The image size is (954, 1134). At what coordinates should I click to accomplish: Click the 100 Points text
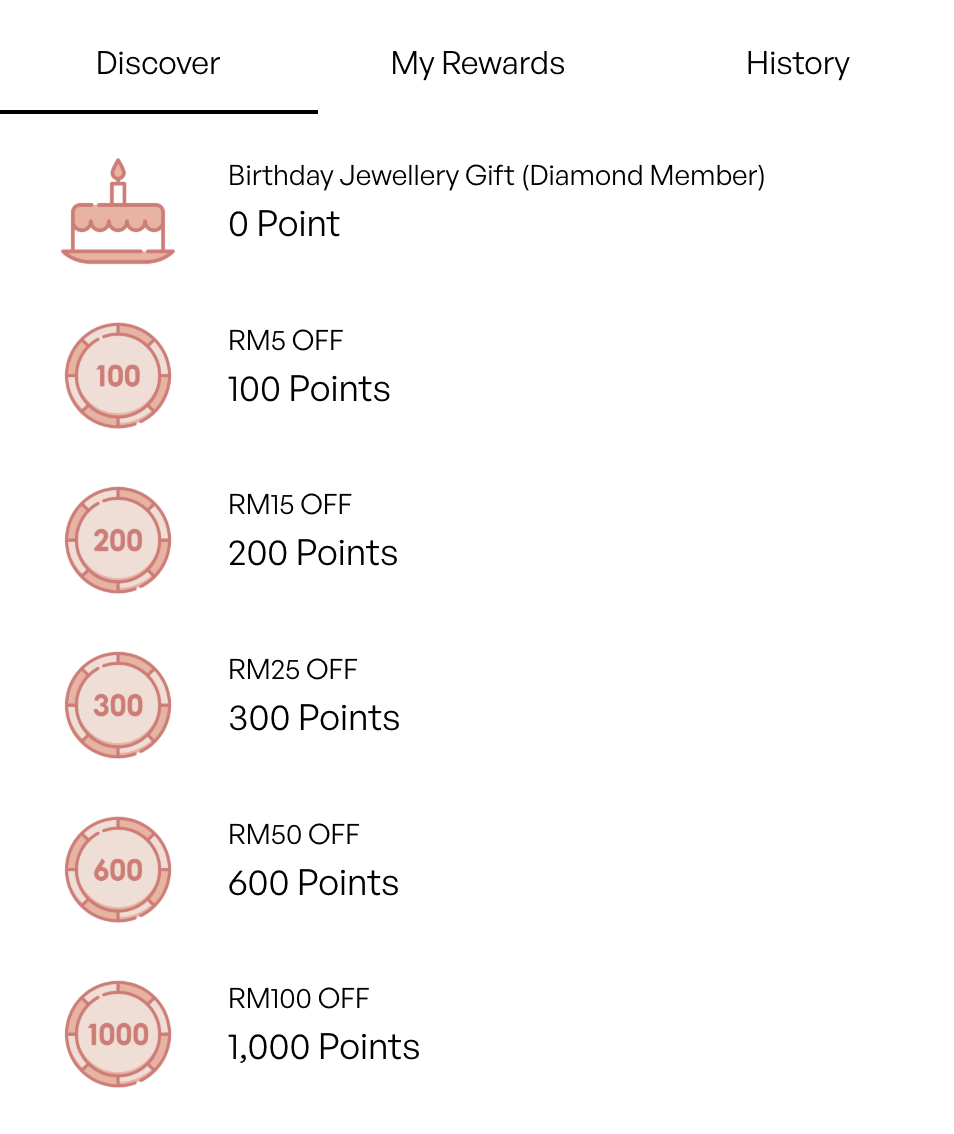[309, 389]
